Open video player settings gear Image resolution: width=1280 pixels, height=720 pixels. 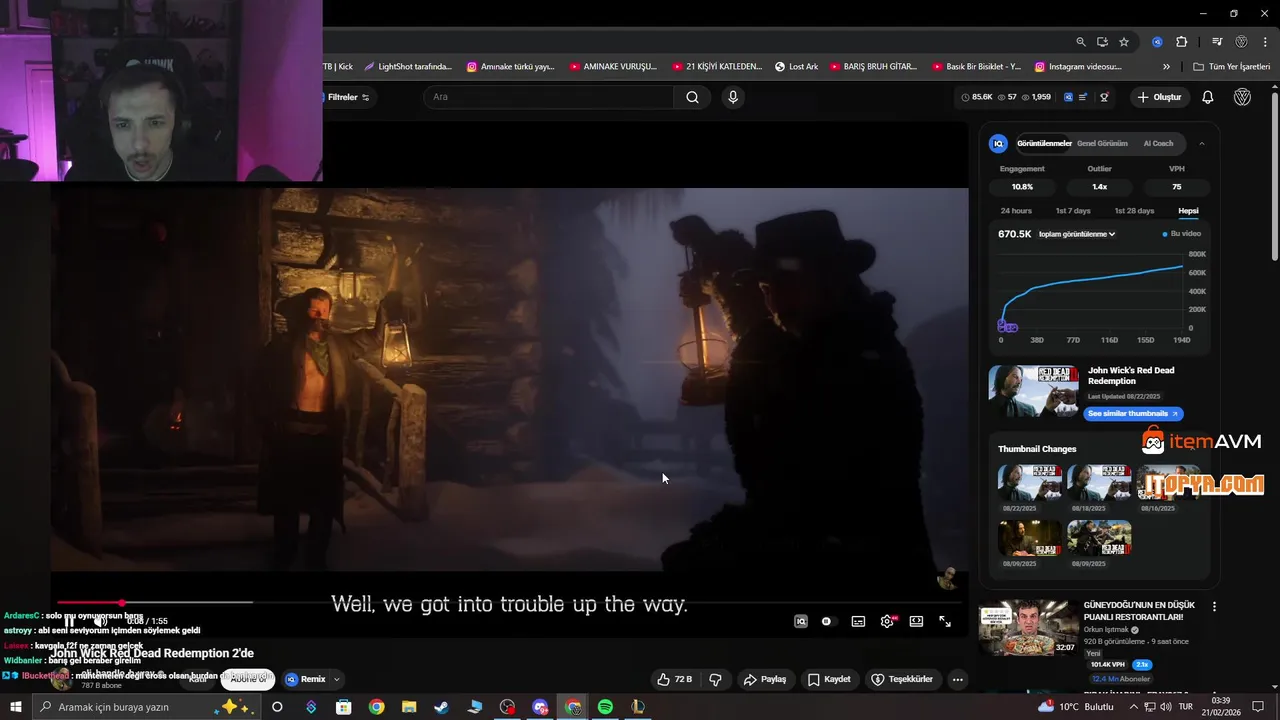pyautogui.click(x=887, y=621)
